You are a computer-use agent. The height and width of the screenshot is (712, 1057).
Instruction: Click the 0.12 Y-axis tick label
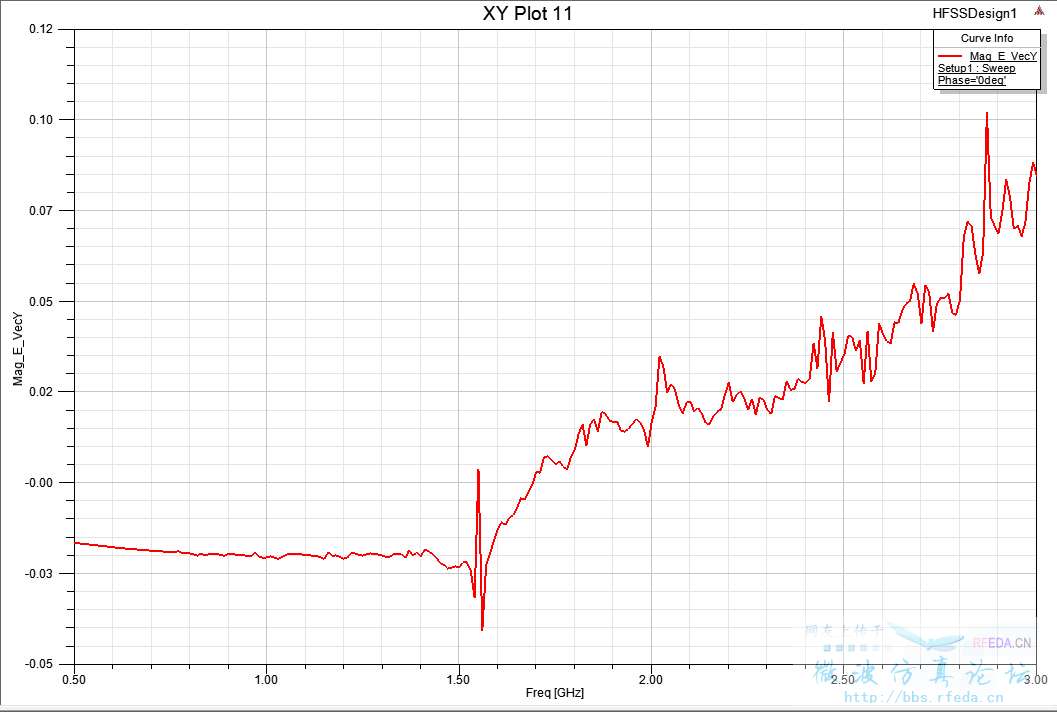coord(41,30)
